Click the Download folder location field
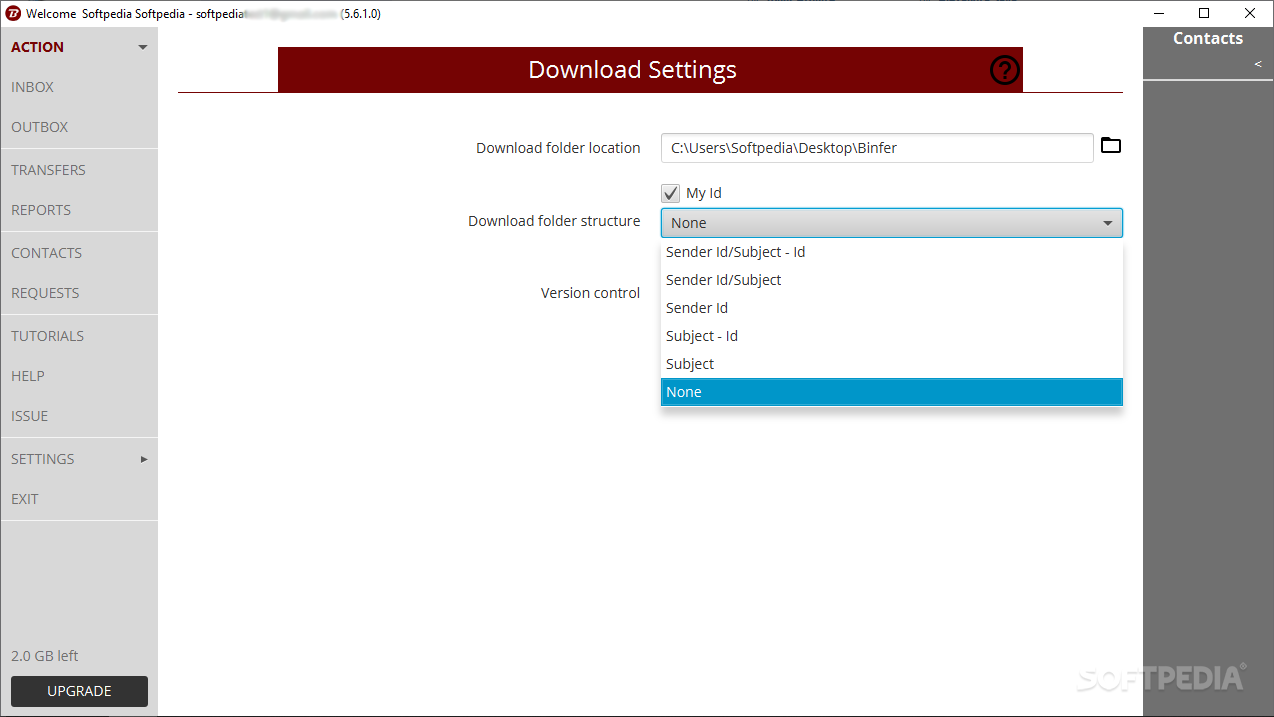The width and height of the screenshot is (1274, 717). pyautogui.click(x=877, y=148)
